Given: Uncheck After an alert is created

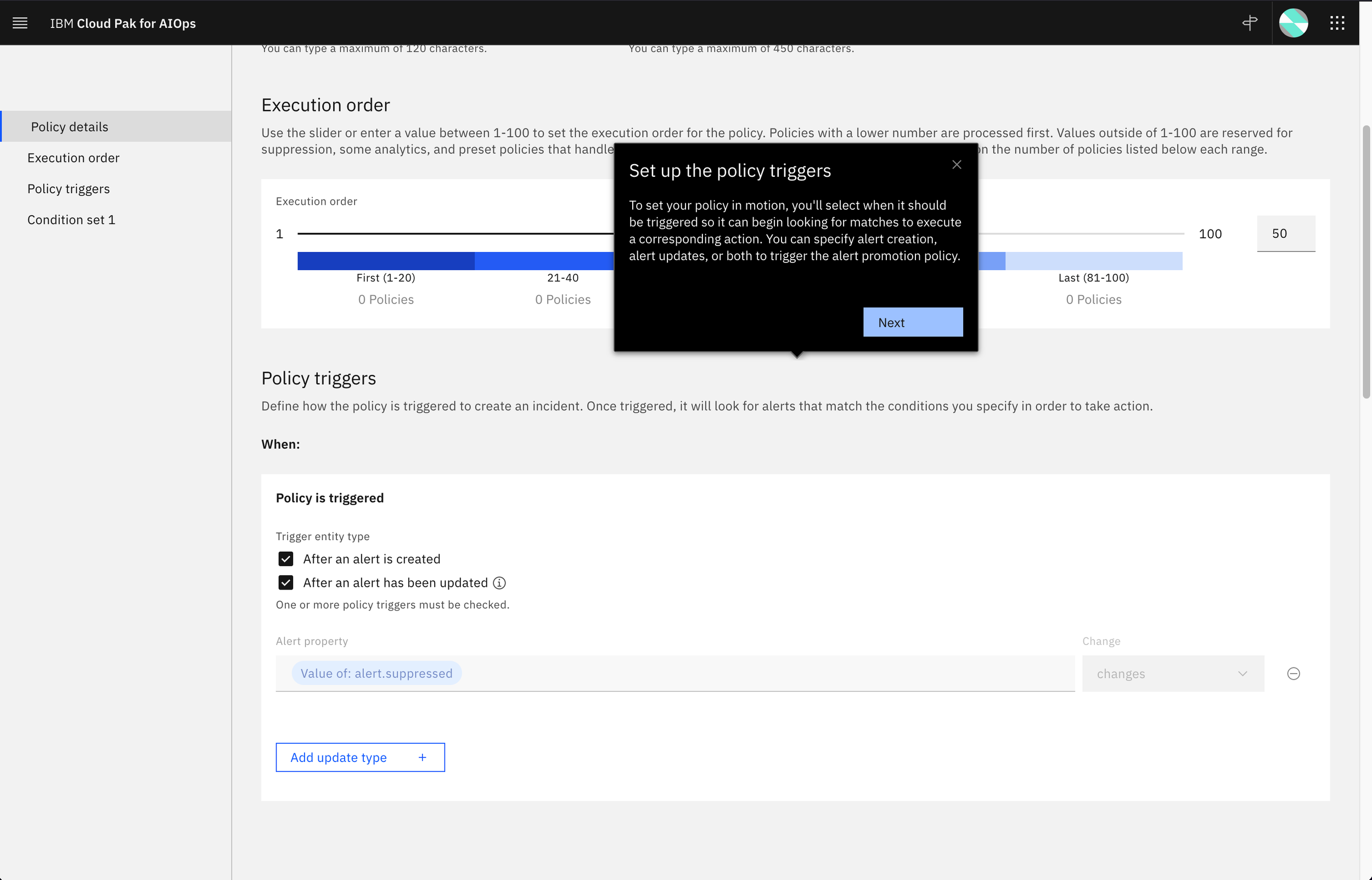Looking at the screenshot, I should 285,559.
